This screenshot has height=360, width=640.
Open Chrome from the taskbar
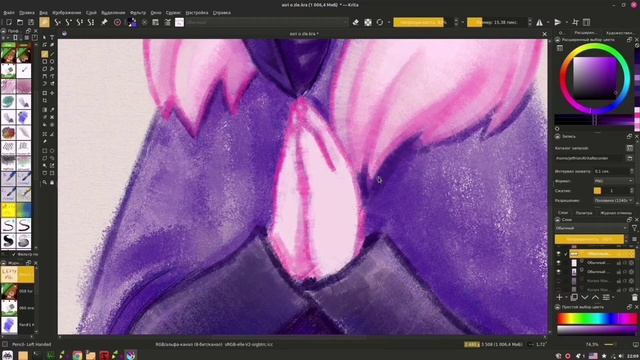[77, 356]
